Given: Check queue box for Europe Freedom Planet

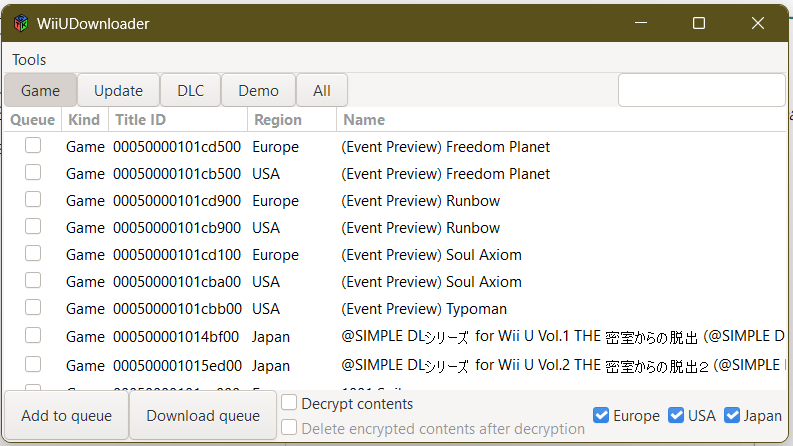Looking at the screenshot, I should (33, 146).
